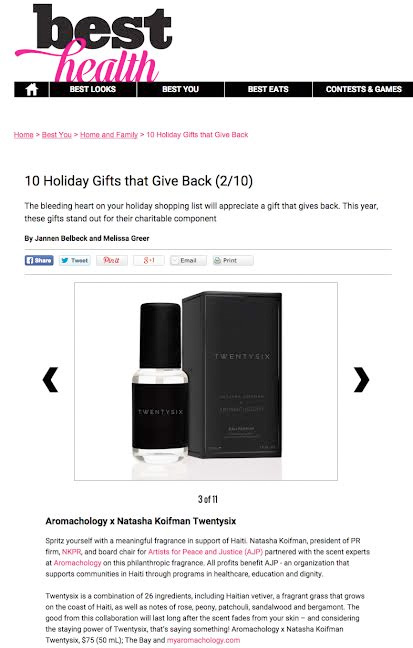
Task: Click the Twentysix perfume product image
Action: [206, 381]
